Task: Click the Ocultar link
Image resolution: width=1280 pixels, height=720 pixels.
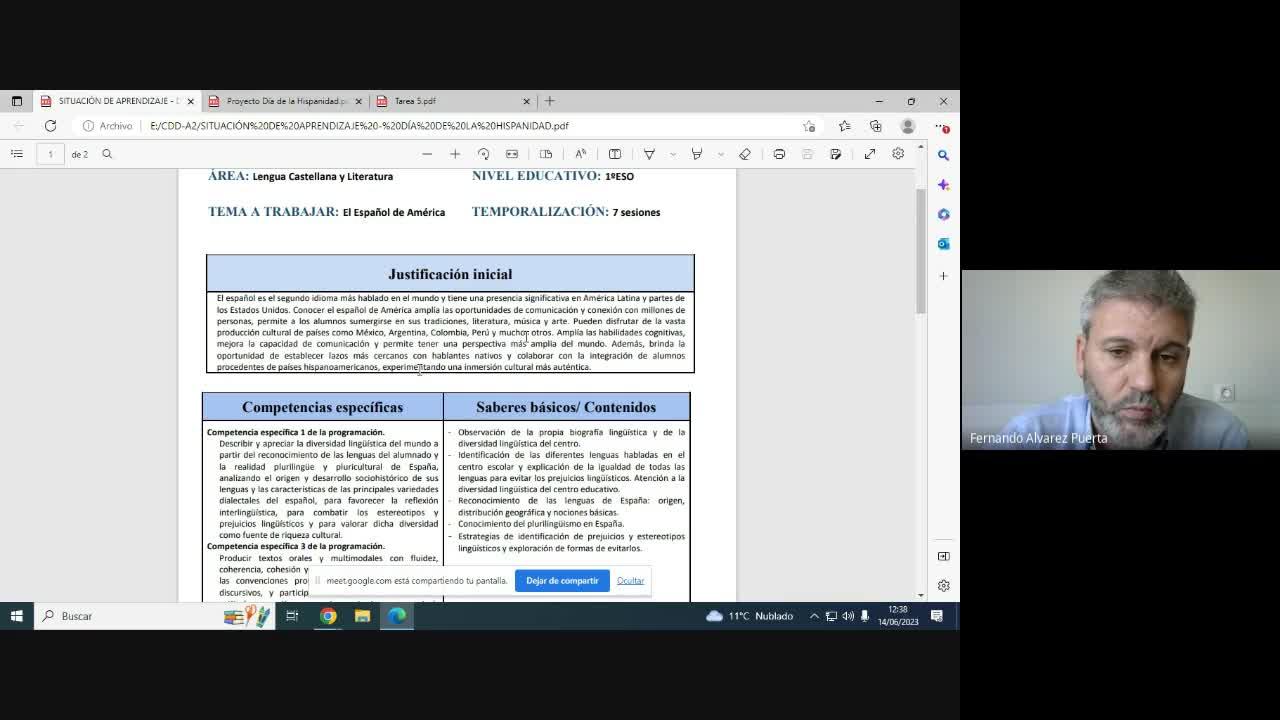Action: point(630,581)
